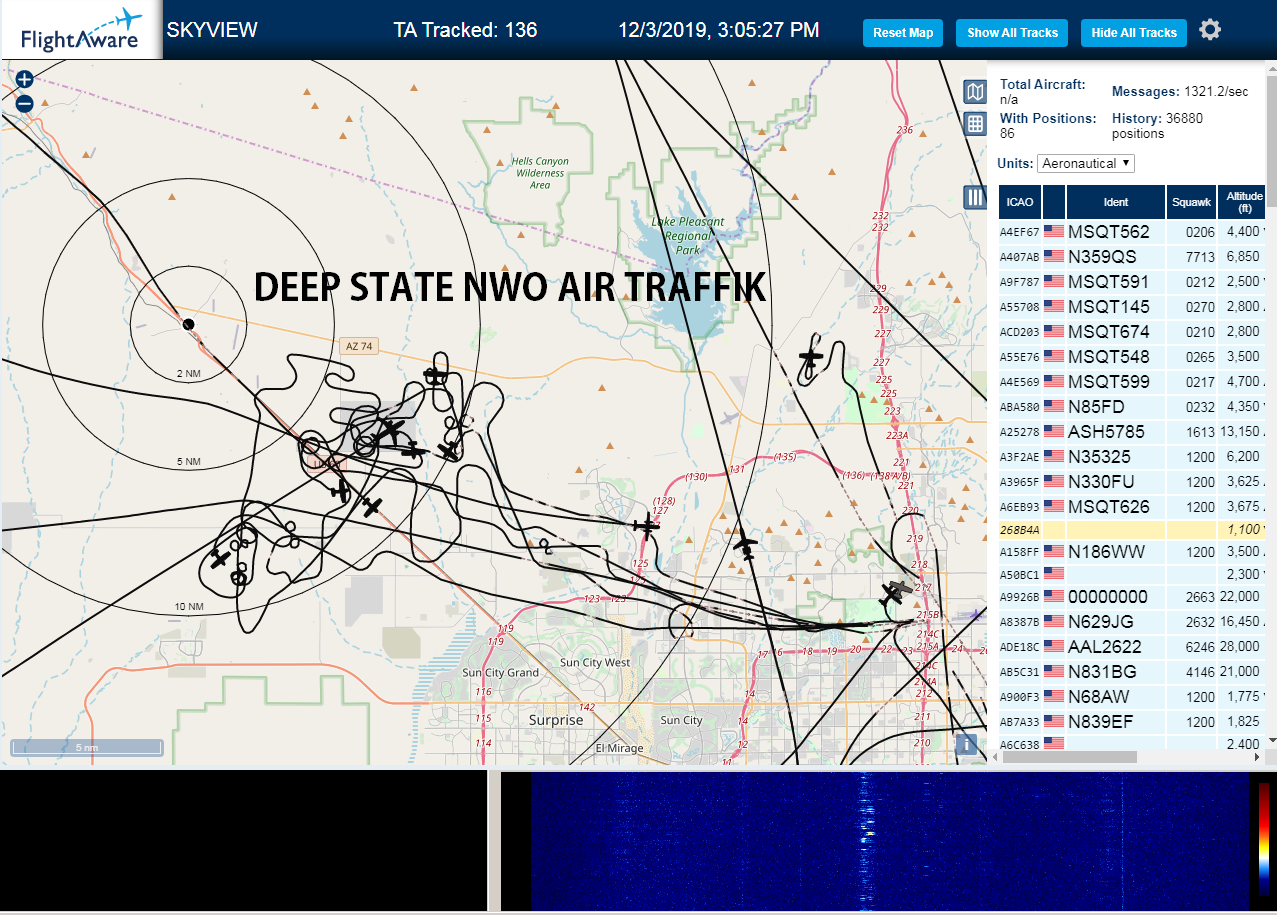Click the US flag in the N359QS row
Viewport: 1277px width, 915px height.
point(1054,257)
